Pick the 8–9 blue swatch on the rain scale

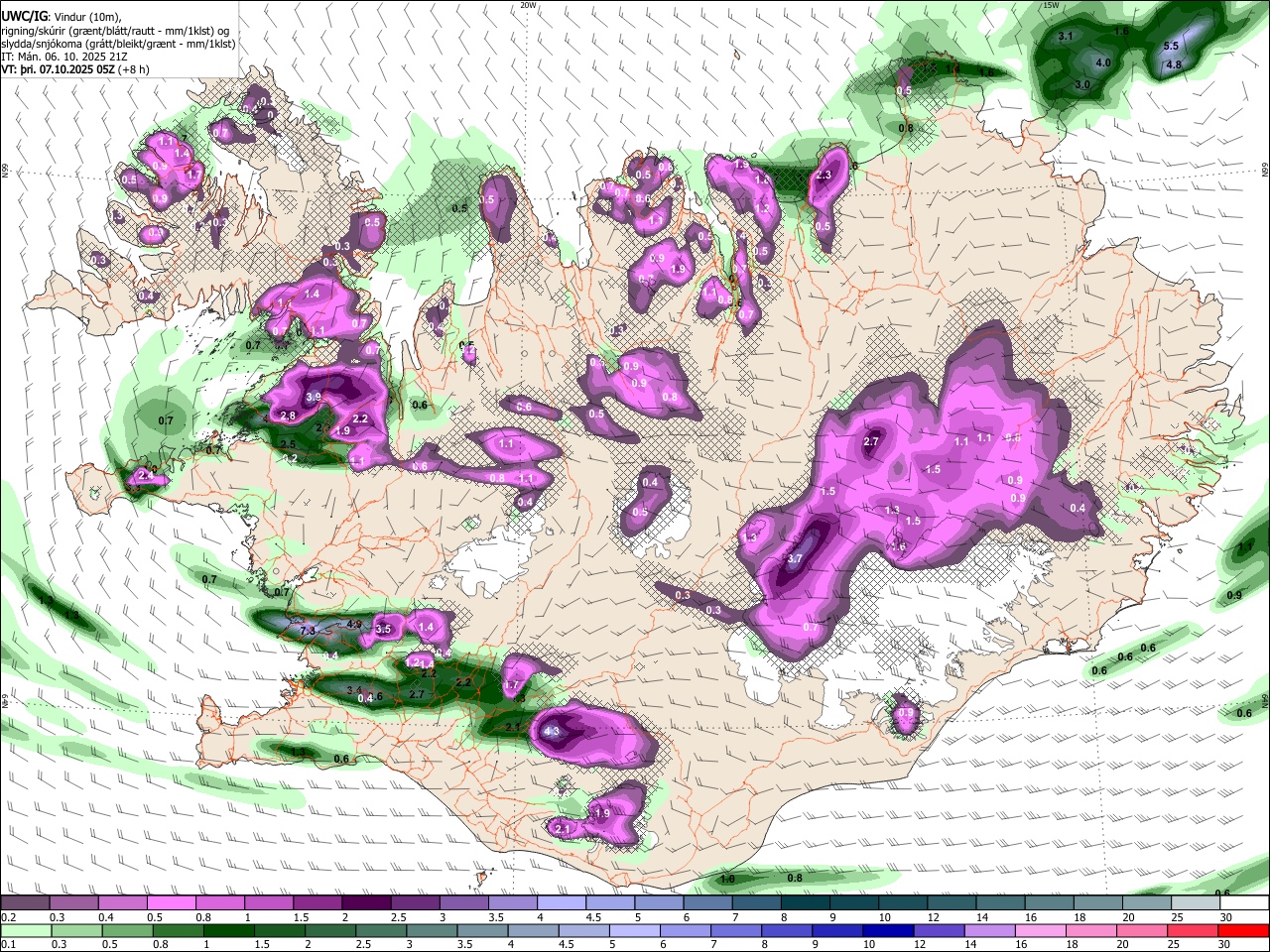coord(787,931)
